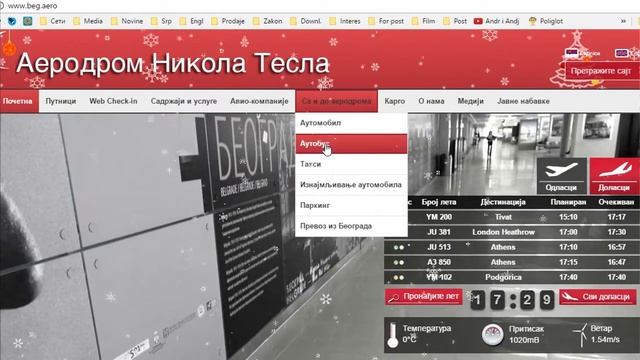The image size is (640, 360).
Task: Open the Медији menu
Action: click(x=470, y=101)
